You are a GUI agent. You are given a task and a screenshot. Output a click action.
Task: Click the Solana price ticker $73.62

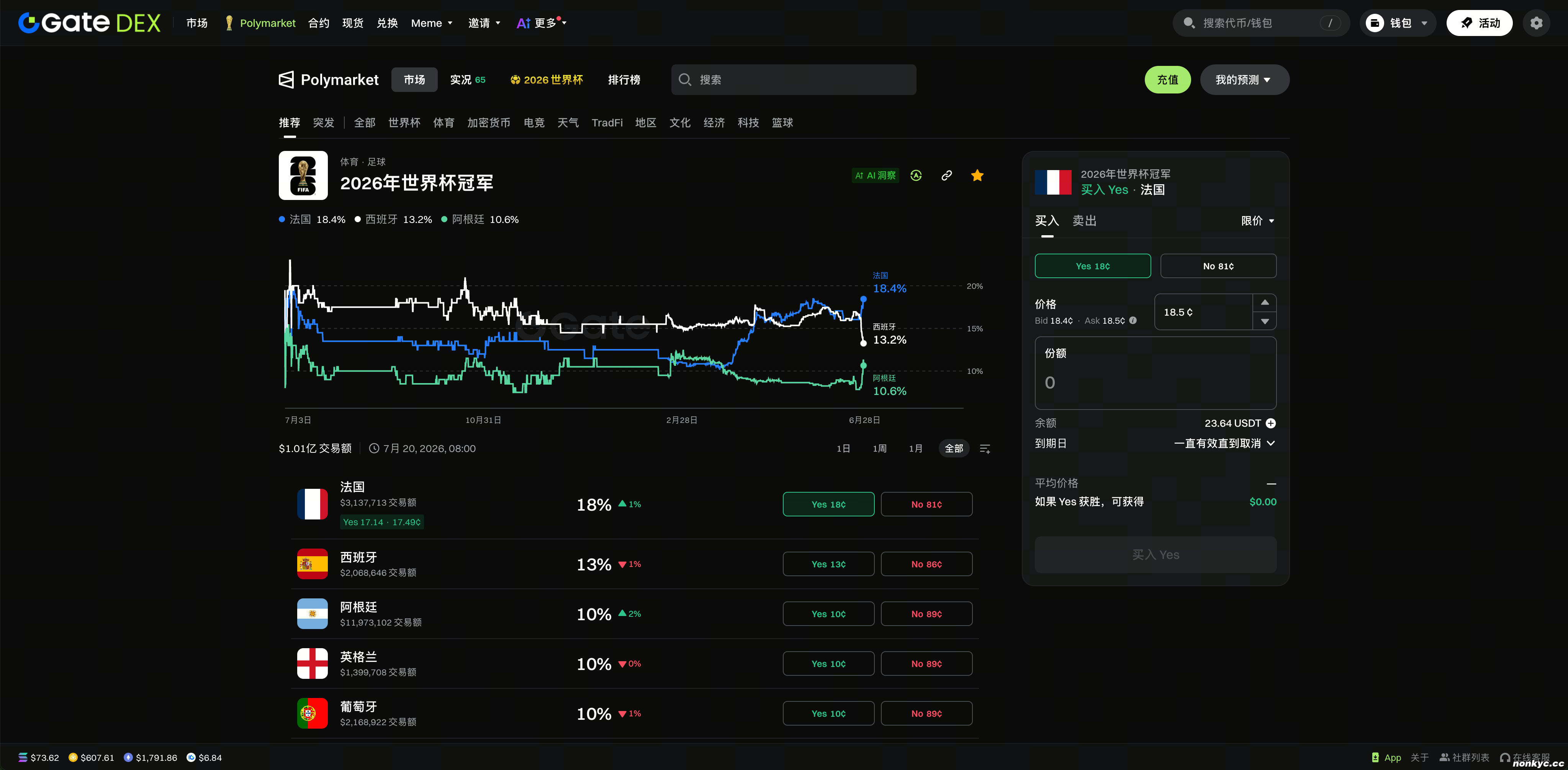[39, 757]
